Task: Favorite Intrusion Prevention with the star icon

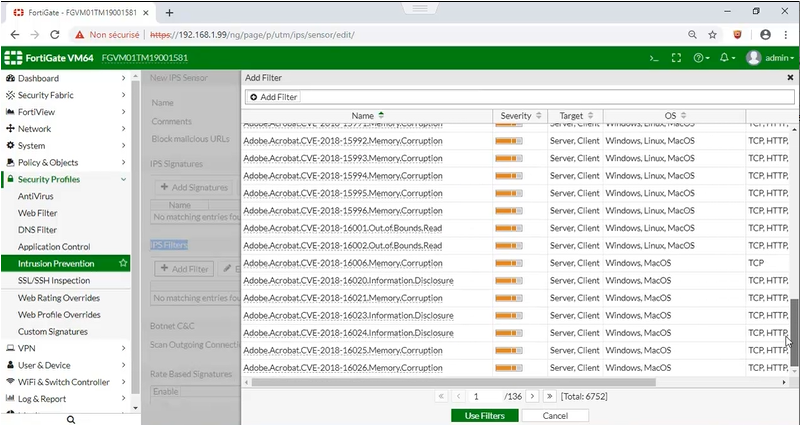Action: pyautogui.click(x=123, y=263)
